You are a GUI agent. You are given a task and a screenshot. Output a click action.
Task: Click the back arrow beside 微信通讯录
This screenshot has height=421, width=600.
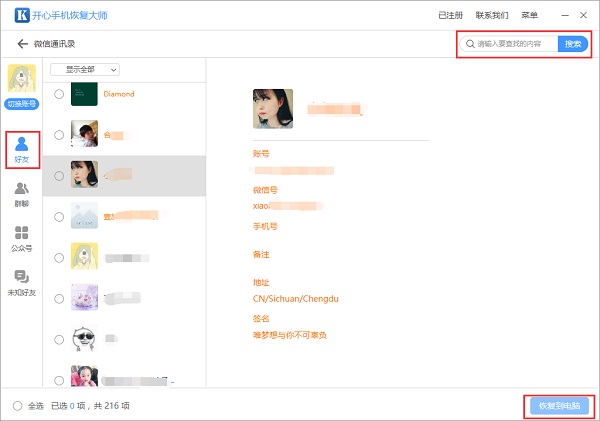[23, 44]
